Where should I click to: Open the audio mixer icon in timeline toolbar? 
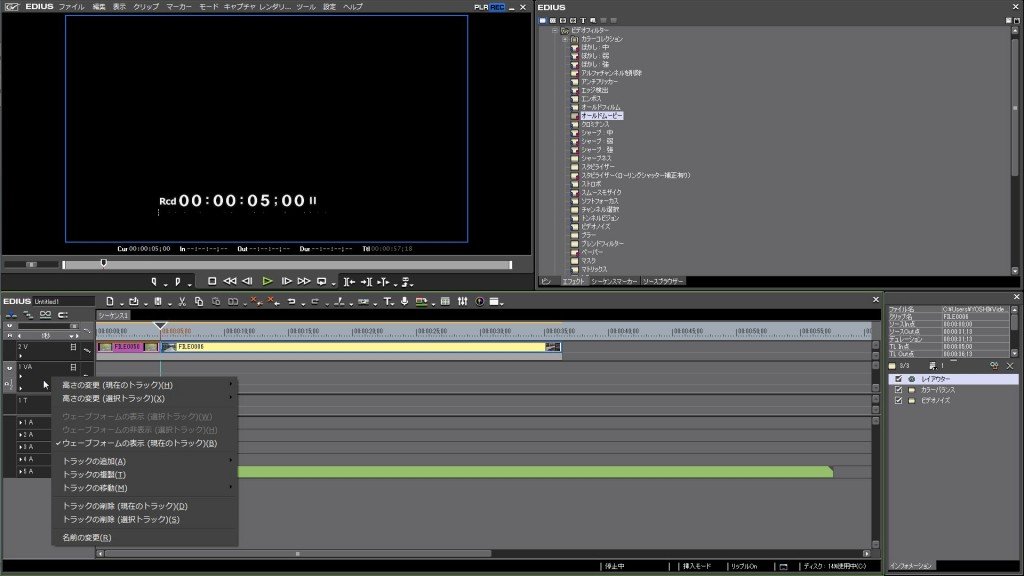462,301
